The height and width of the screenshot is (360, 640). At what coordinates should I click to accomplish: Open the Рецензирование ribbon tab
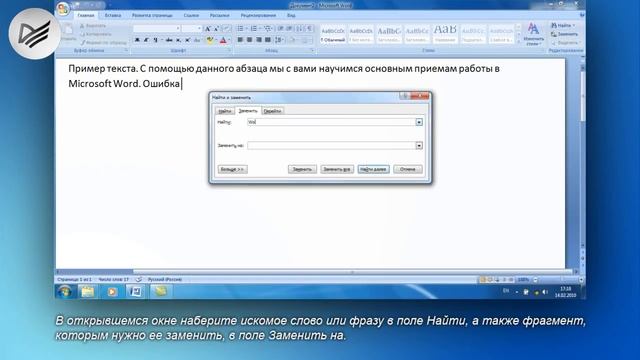(x=258, y=16)
